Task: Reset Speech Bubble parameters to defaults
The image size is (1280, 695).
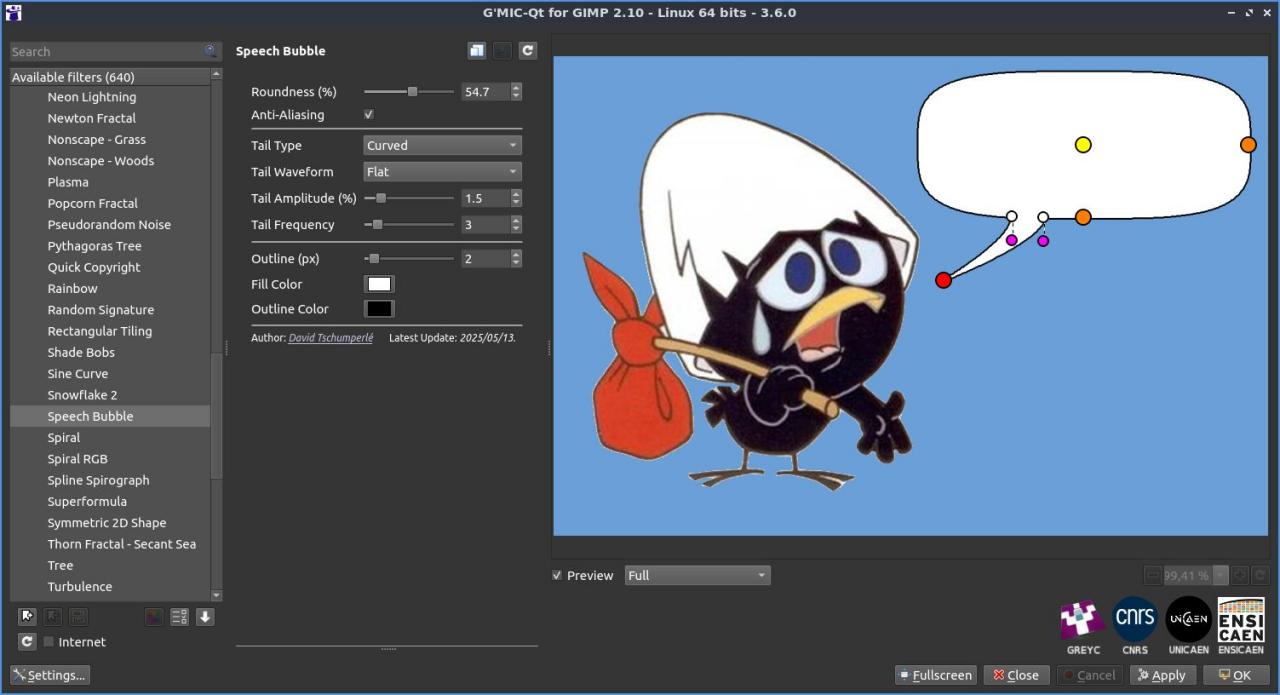Action: pyautogui.click(x=527, y=51)
